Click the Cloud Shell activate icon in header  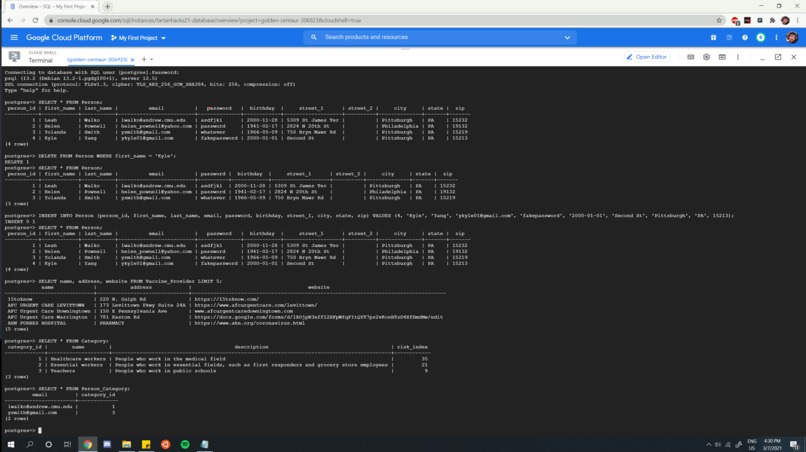tap(729, 38)
